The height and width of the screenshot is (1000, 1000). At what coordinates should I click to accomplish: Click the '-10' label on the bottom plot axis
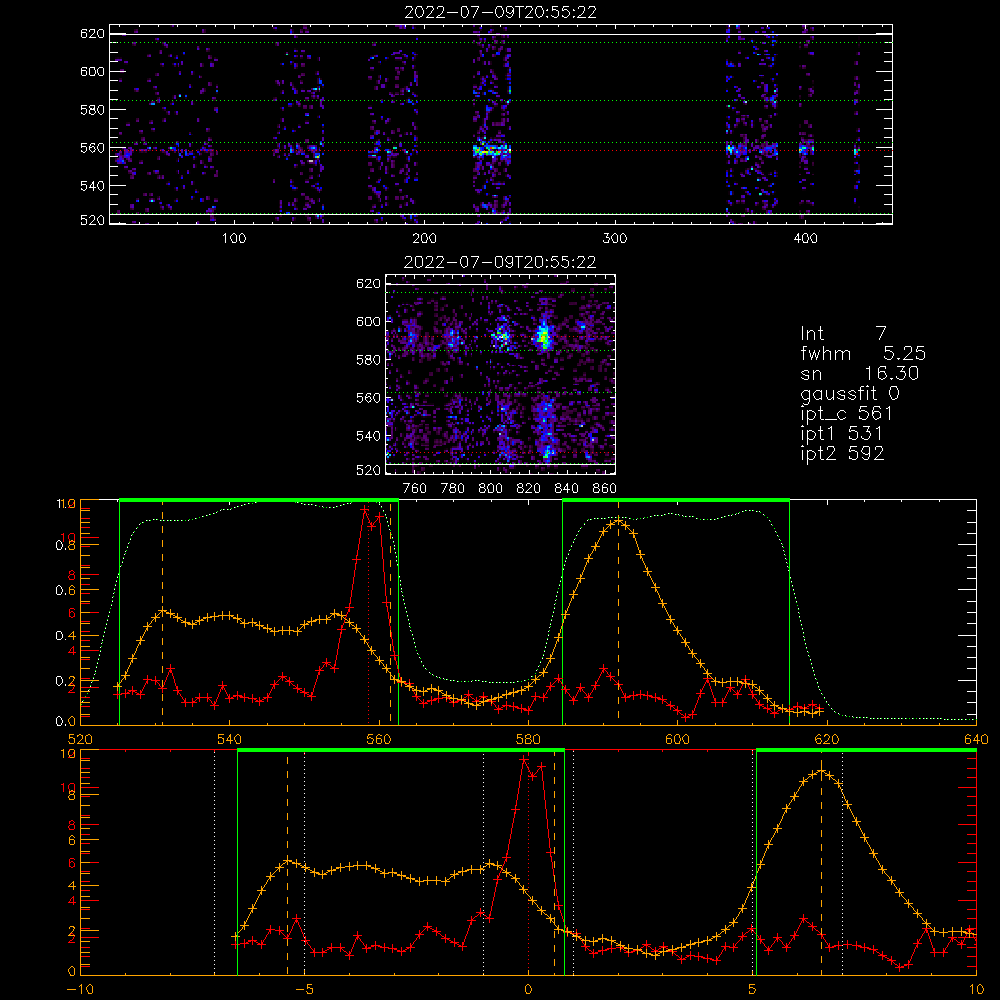coord(80,990)
